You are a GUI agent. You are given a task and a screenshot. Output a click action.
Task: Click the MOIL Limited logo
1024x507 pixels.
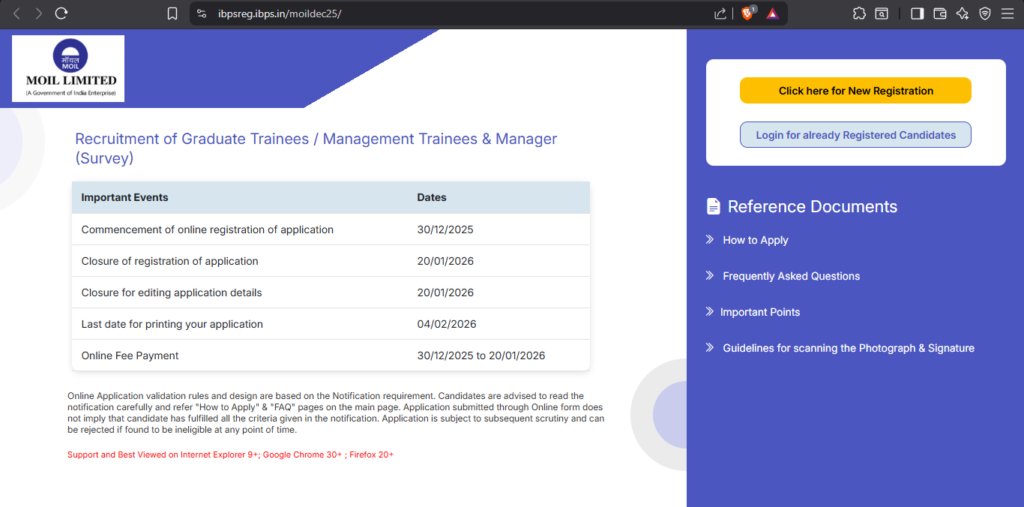pyautogui.click(x=69, y=68)
